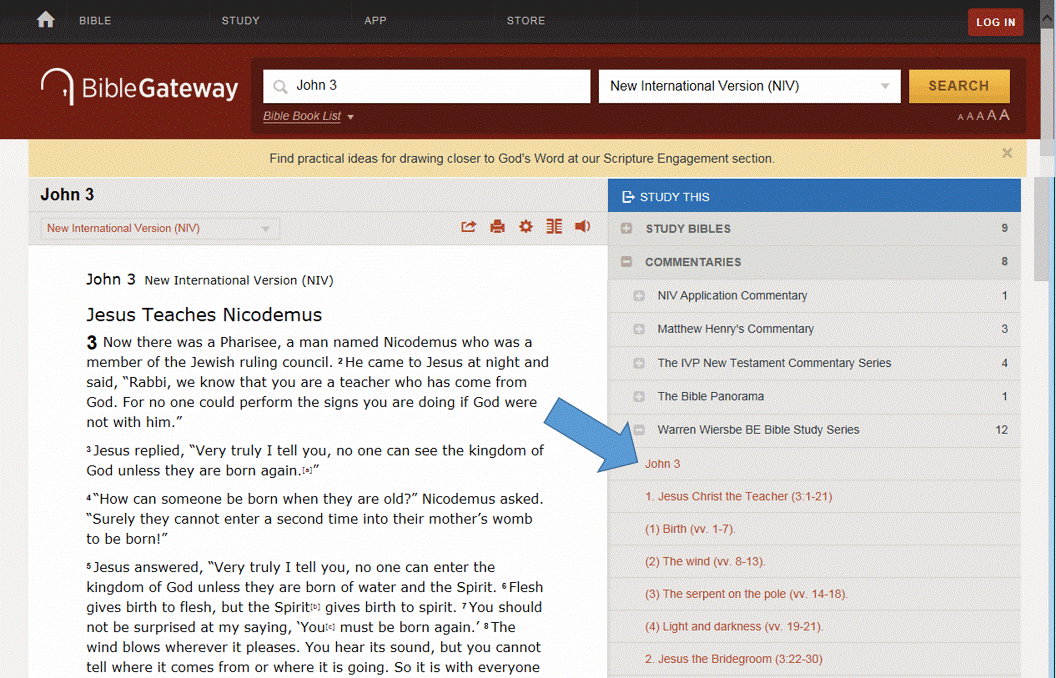Open the STUDY menu

click(240, 21)
